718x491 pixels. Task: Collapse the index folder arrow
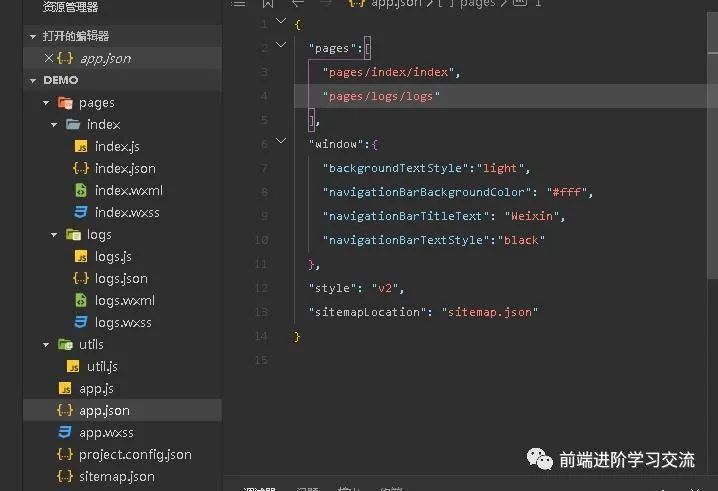(54, 125)
